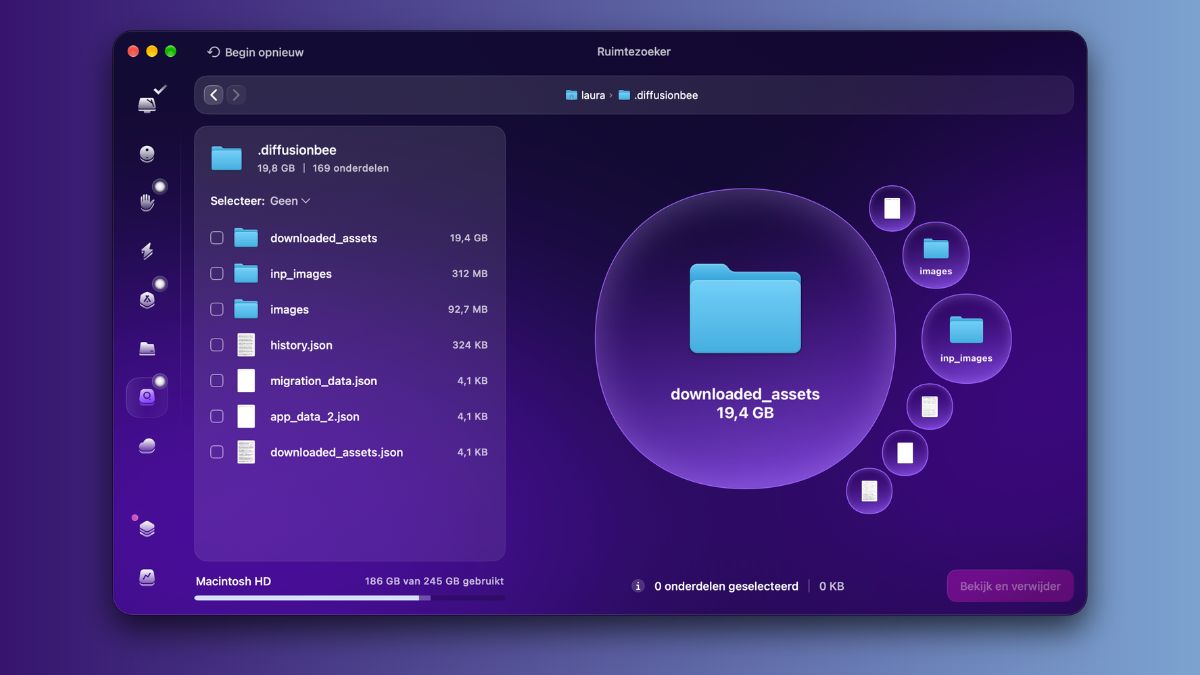Open the Cloud Cleanup icon in sidebar
Viewport: 1200px width, 675px height.
[147, 446]
